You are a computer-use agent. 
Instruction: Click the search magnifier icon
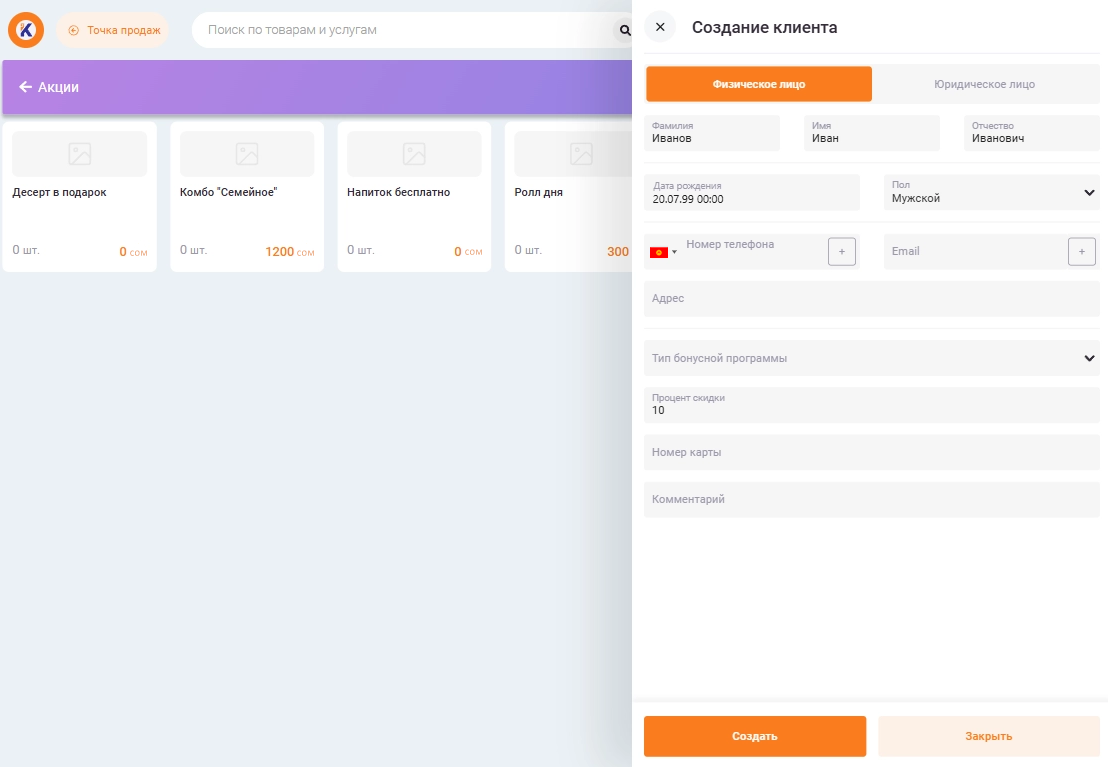[625, 30]
